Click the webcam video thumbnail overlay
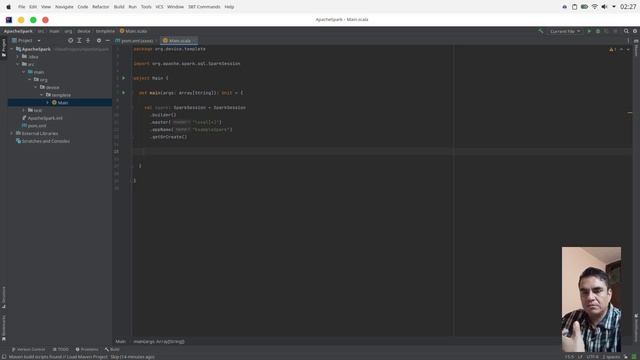 (x=591, y=299)
